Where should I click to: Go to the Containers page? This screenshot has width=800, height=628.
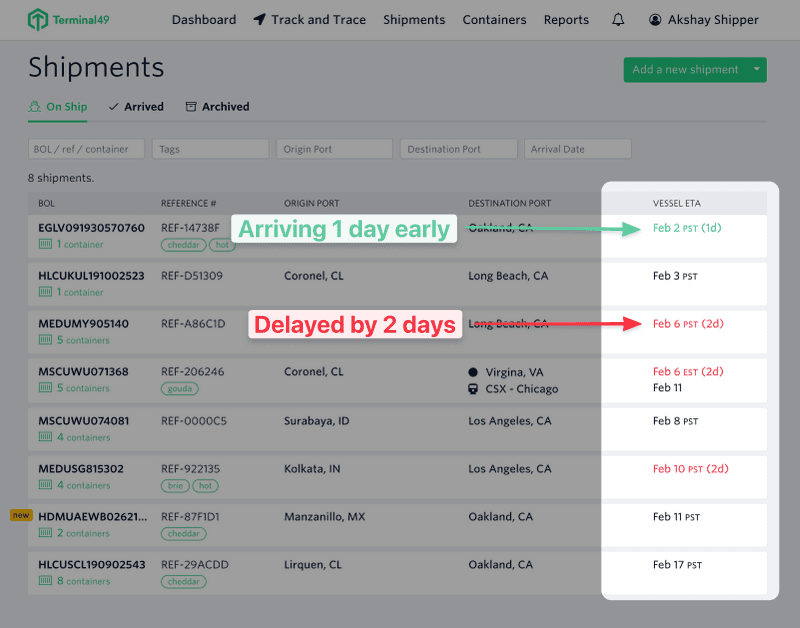[x=494, y=20]
